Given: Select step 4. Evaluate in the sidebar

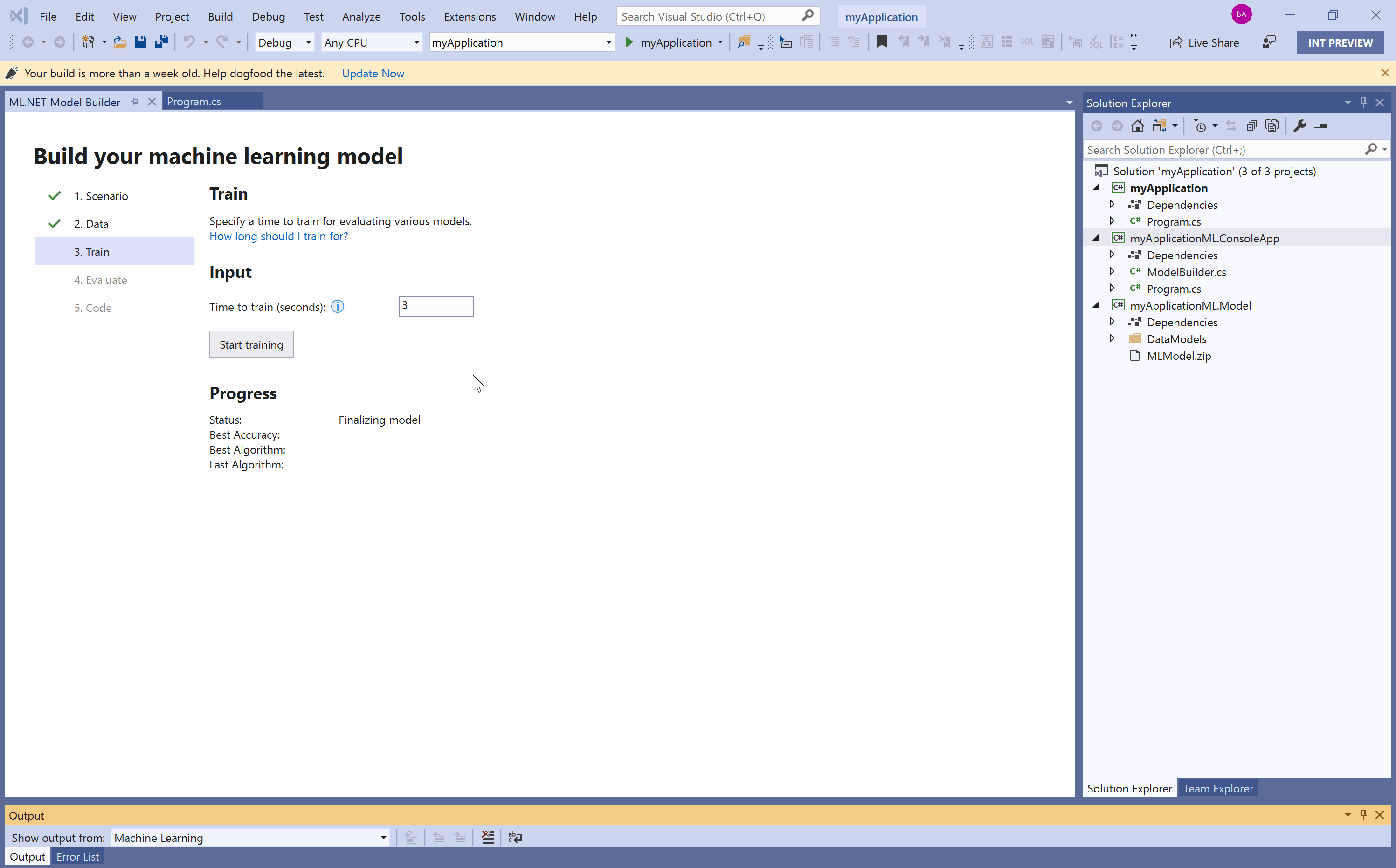Looking at the screenshot, I should tap(114, 280).
